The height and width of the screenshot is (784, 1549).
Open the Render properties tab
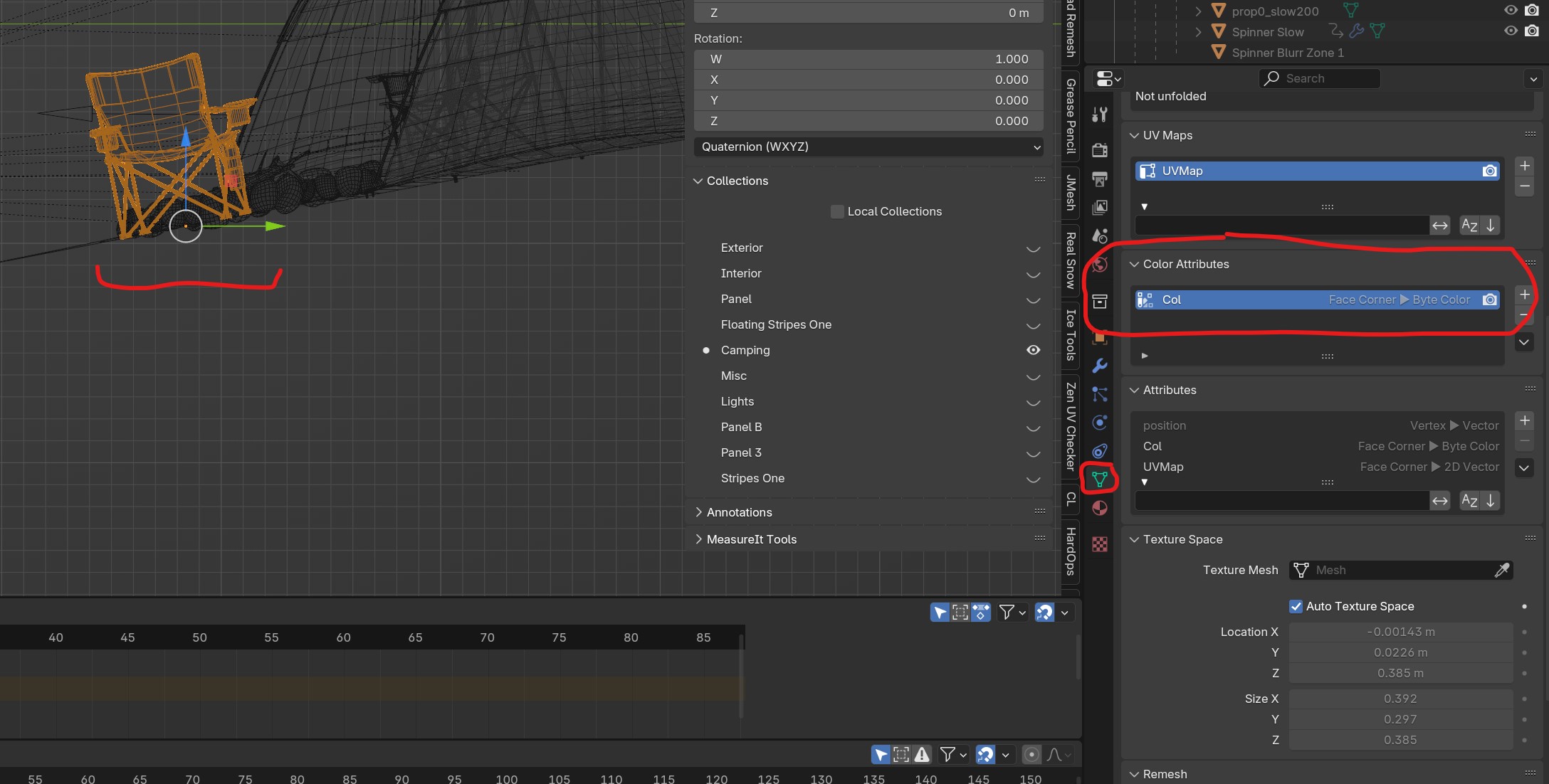point(1100,149)
